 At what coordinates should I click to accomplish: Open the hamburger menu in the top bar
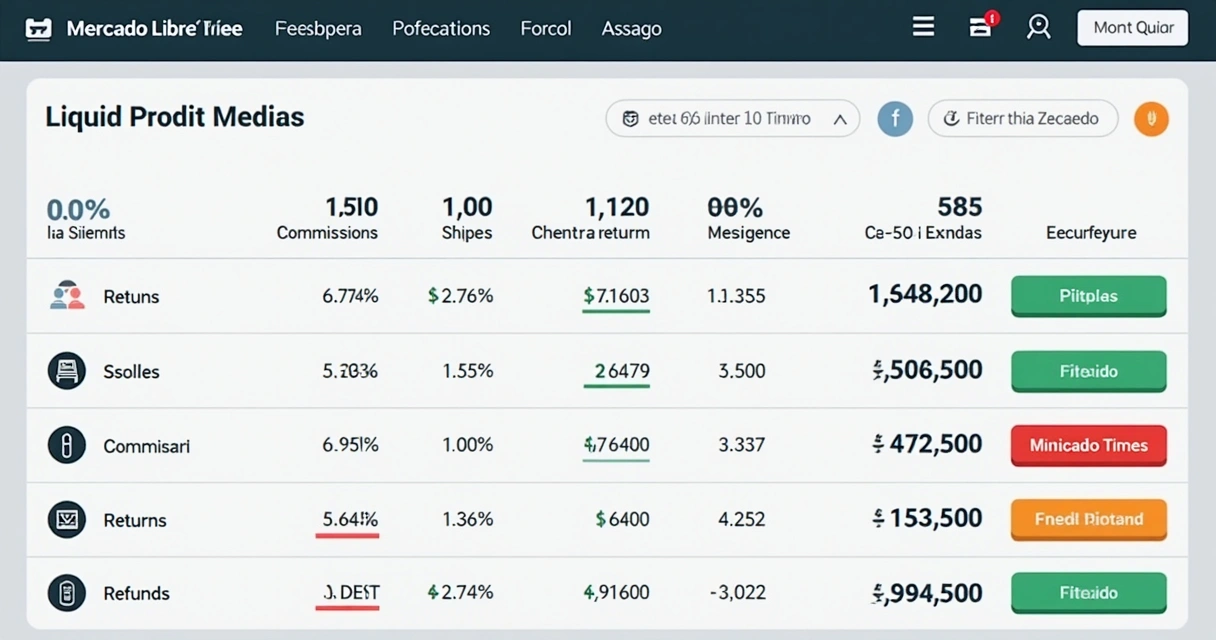[x=922, y=26]
